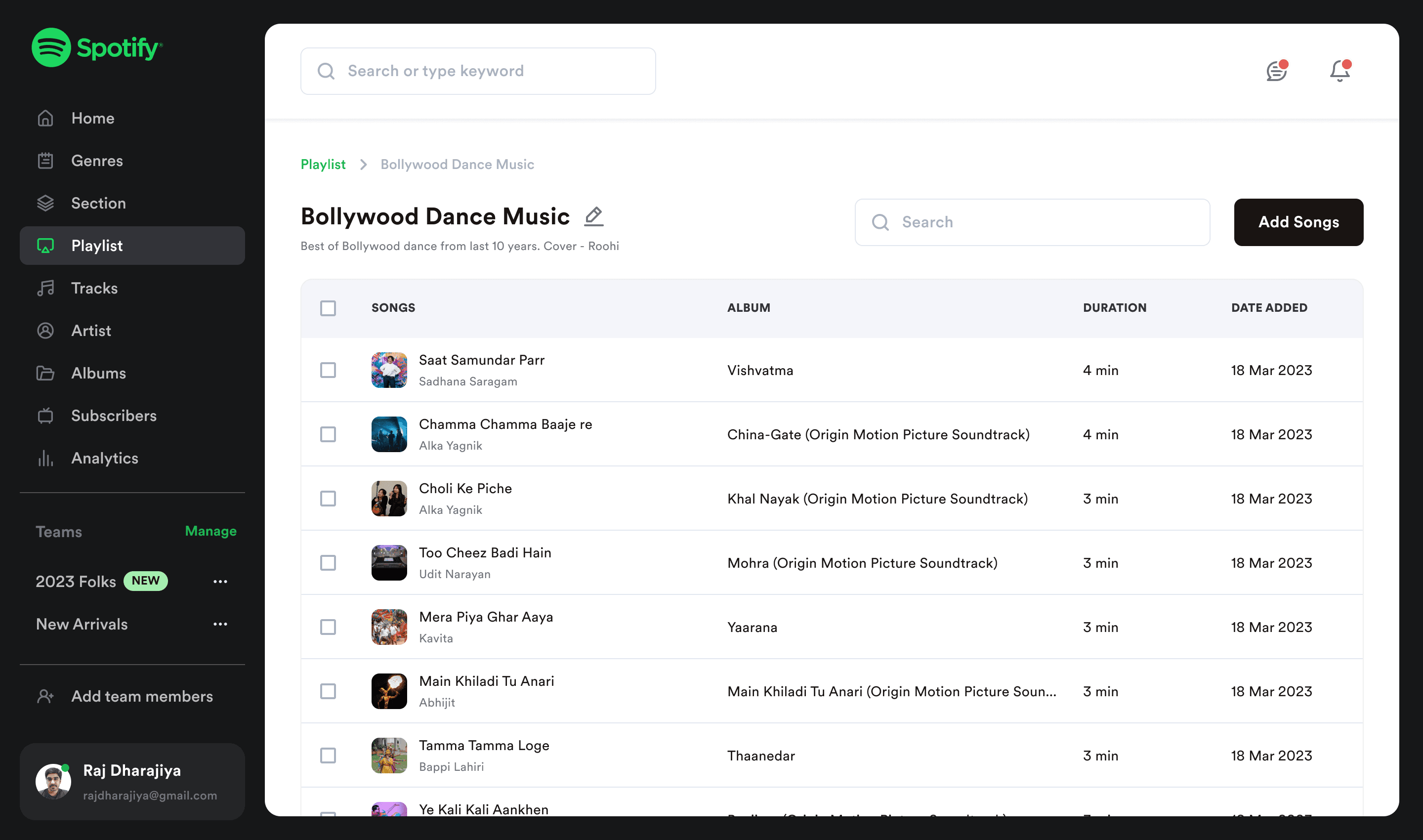Click the Saat Samundar Parr cover thumbnail
1423x840 pixels.
coord(389,370)
